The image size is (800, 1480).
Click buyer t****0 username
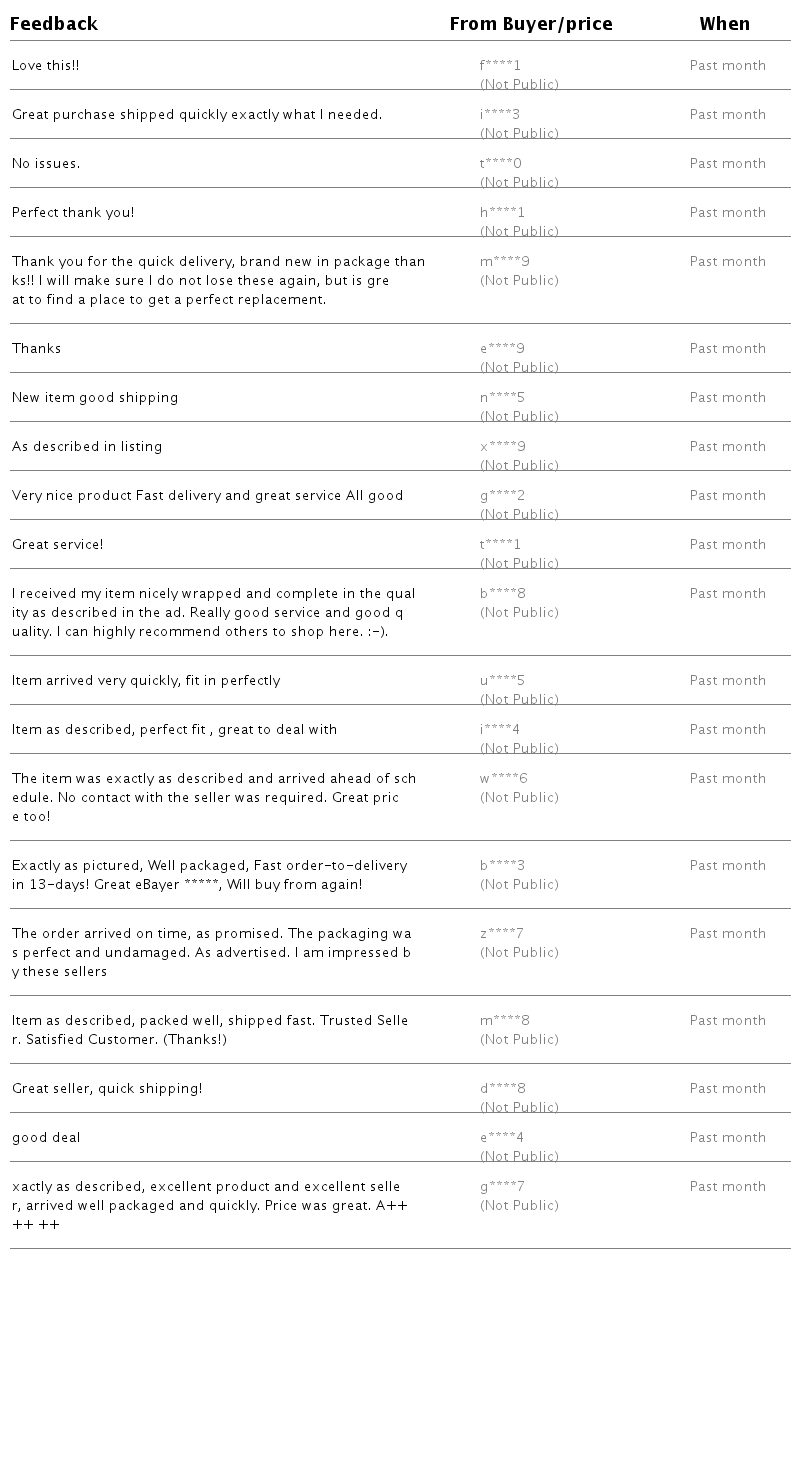(x=500, y=164)
